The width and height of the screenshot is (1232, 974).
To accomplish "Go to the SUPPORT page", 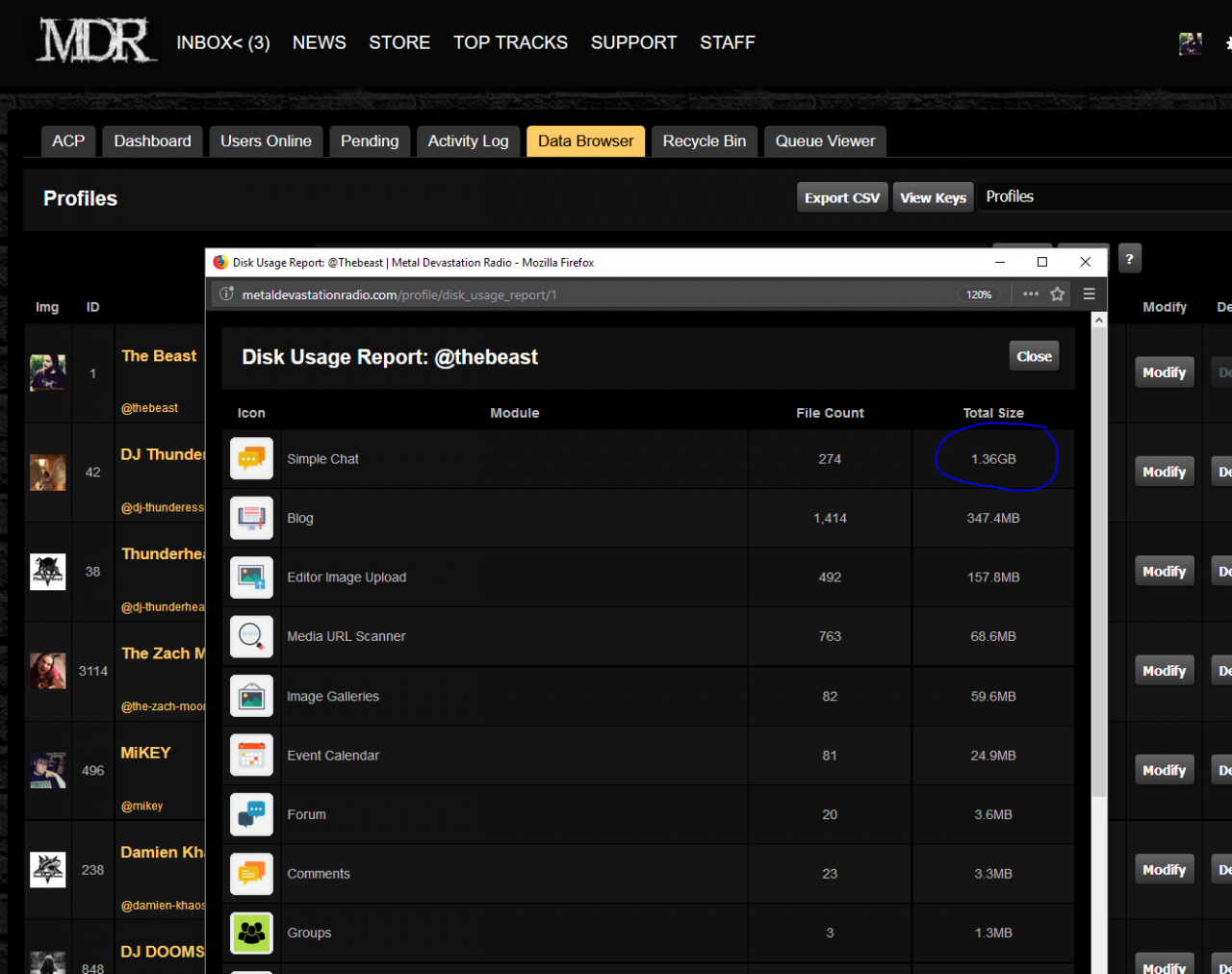I will (634, 42).
